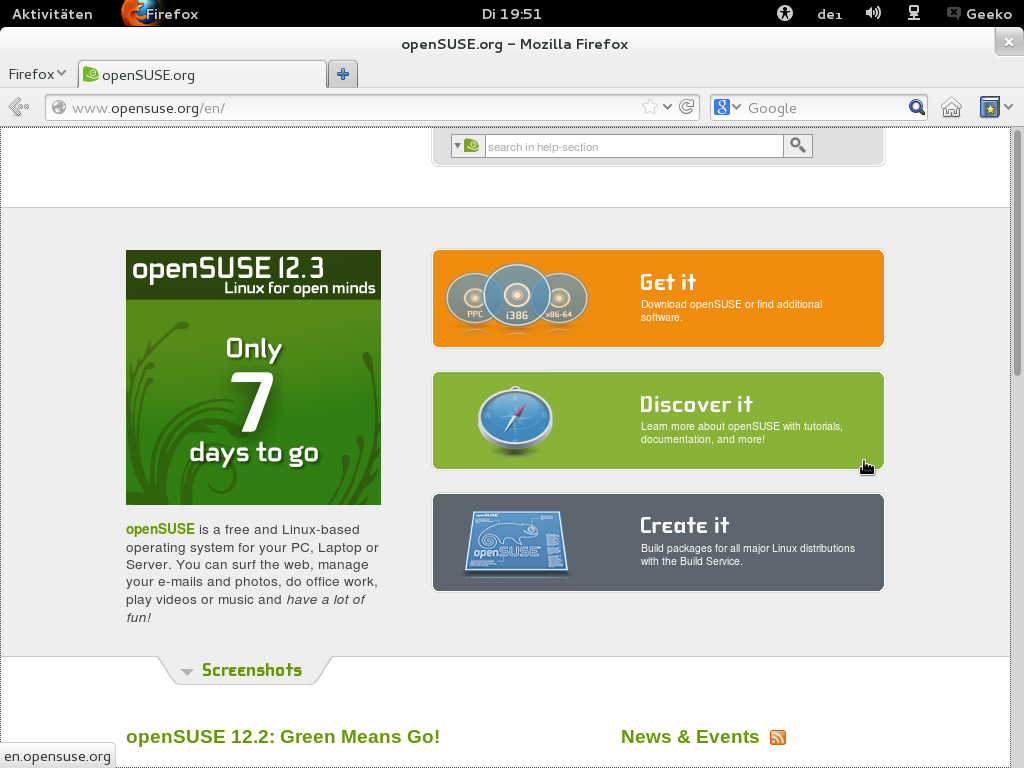This screenshot has width=1024, height=768.
Task: Bookmark this page with the star icon
Action: coord(649,107)
